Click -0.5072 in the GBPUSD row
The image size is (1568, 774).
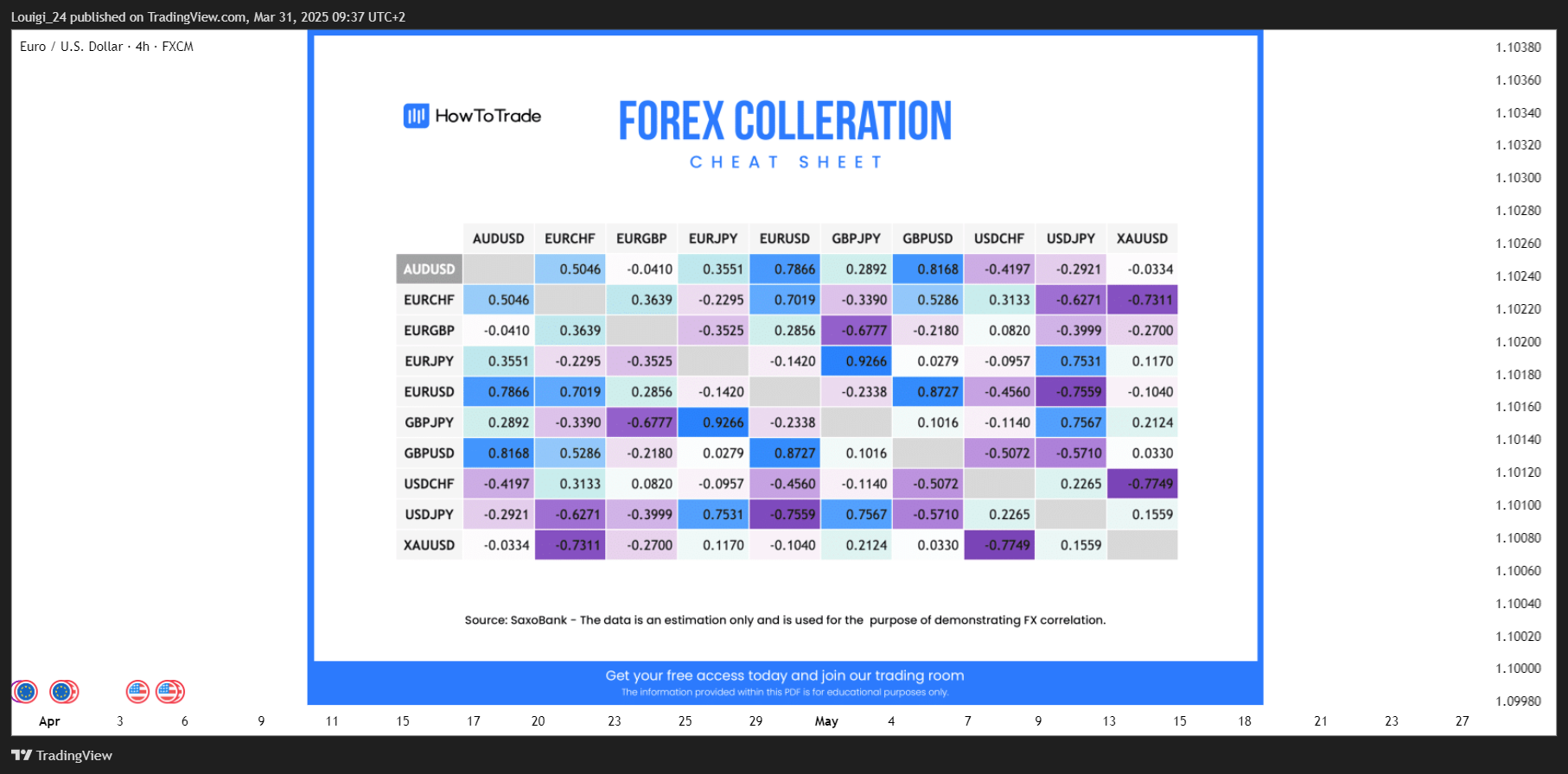[x=999, y=454]
